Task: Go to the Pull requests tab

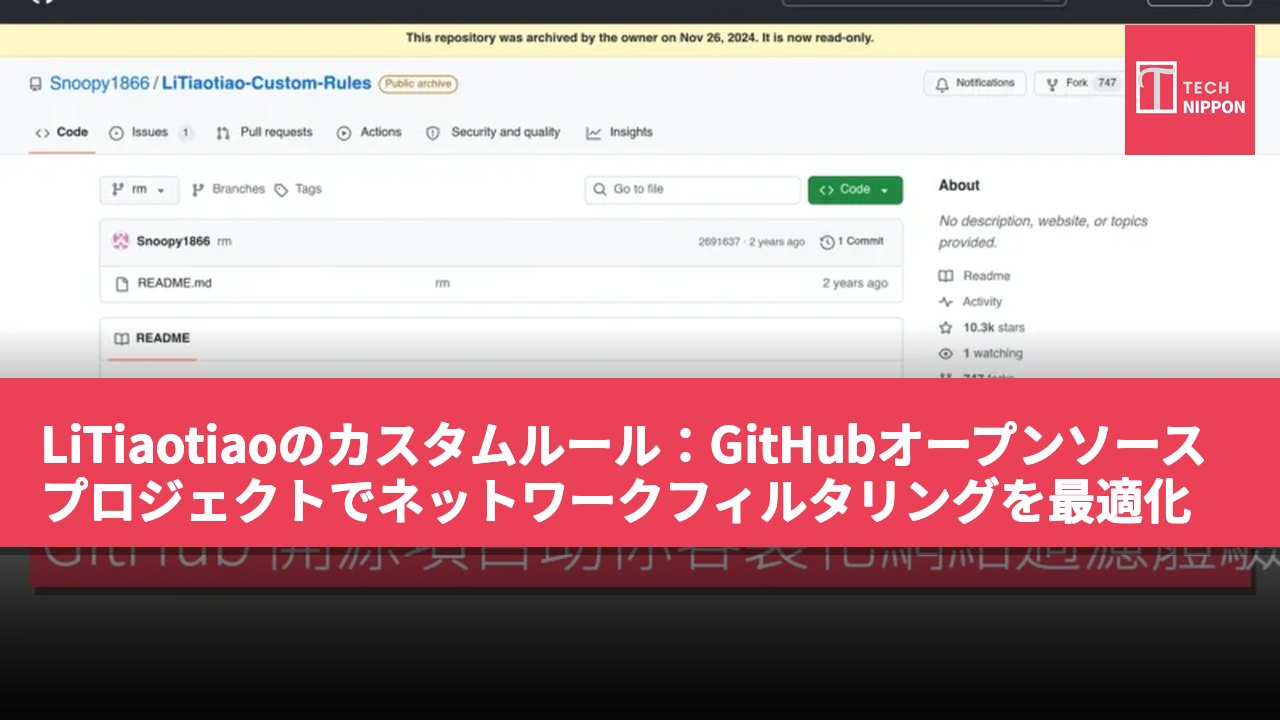Action: pos(264,132)
